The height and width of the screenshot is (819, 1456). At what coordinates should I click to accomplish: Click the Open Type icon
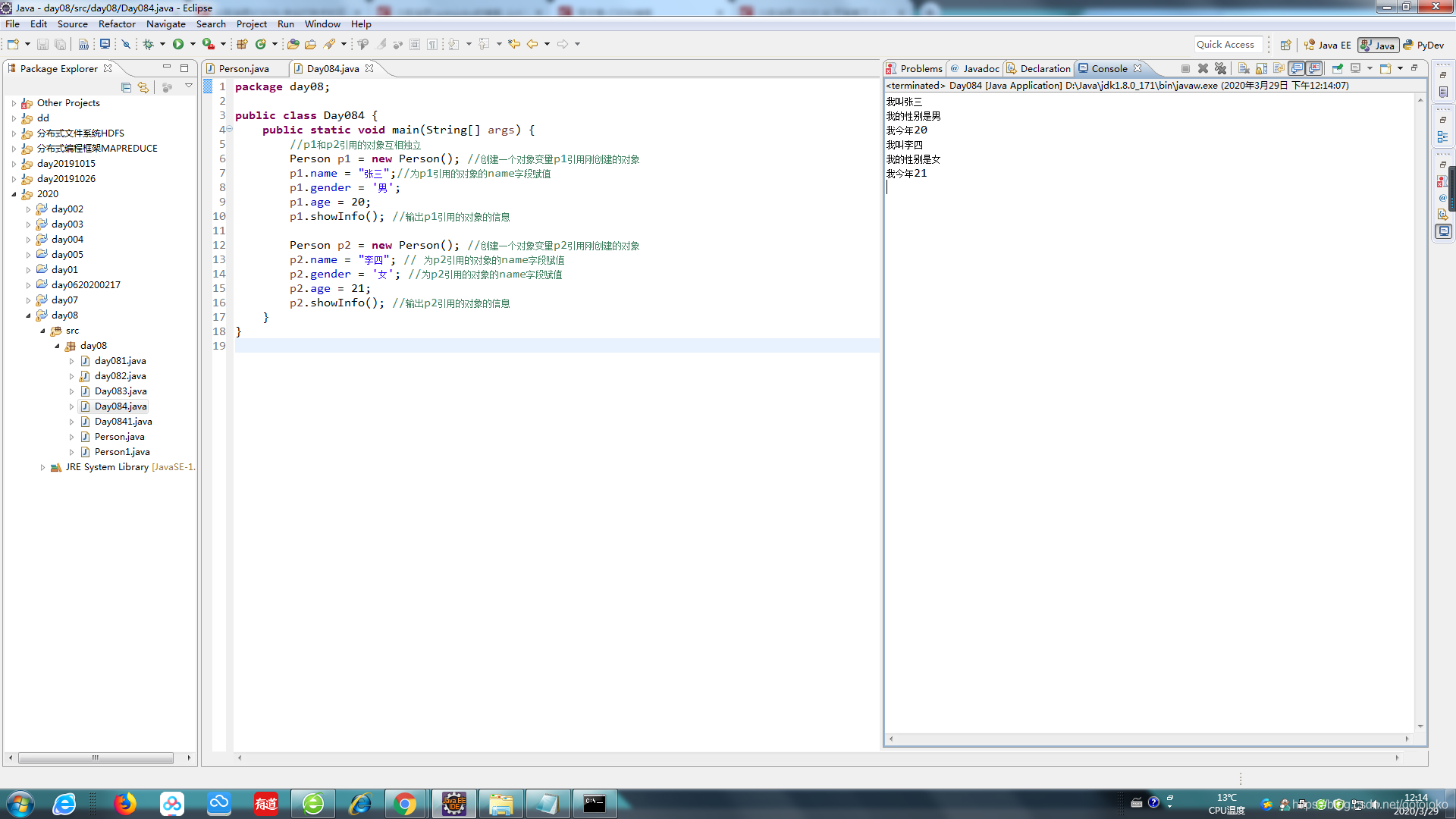pyautogui.click(x=293, y=44)
